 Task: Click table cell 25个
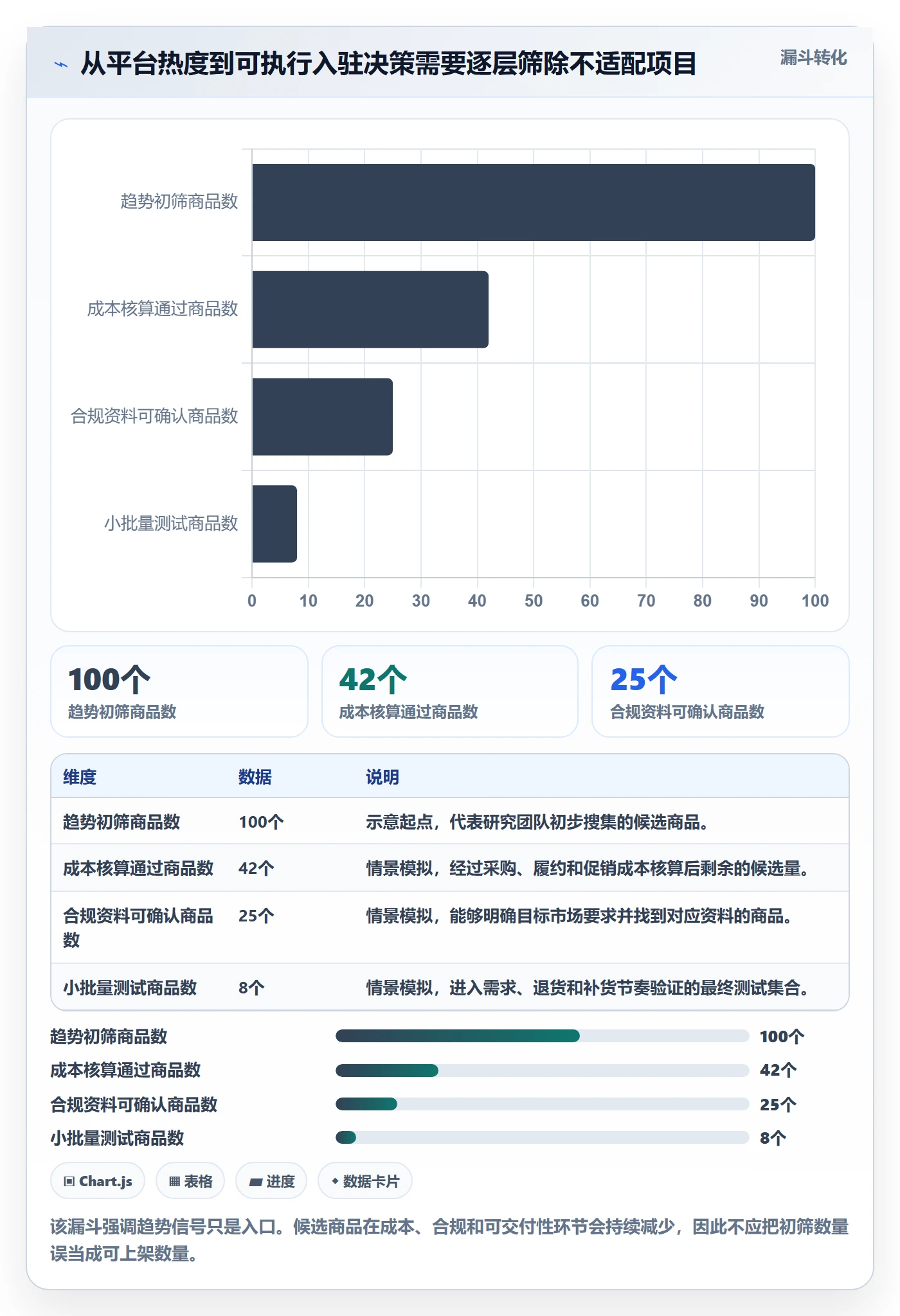(256, 916)
